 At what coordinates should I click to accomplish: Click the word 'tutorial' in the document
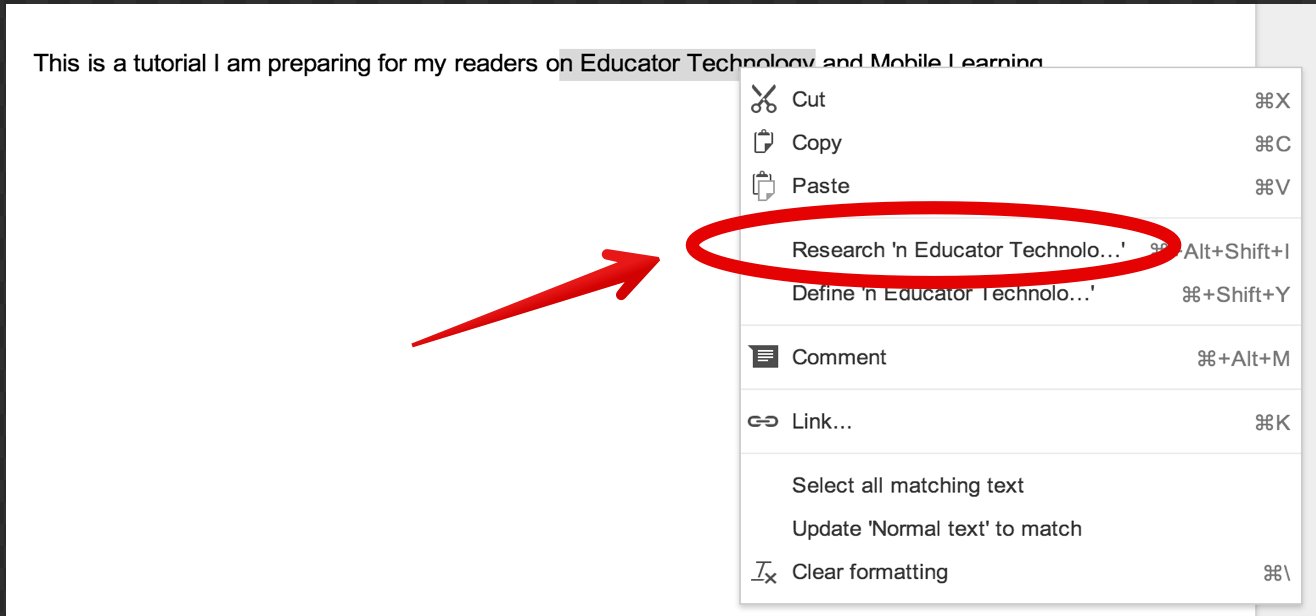click(170, 64)
